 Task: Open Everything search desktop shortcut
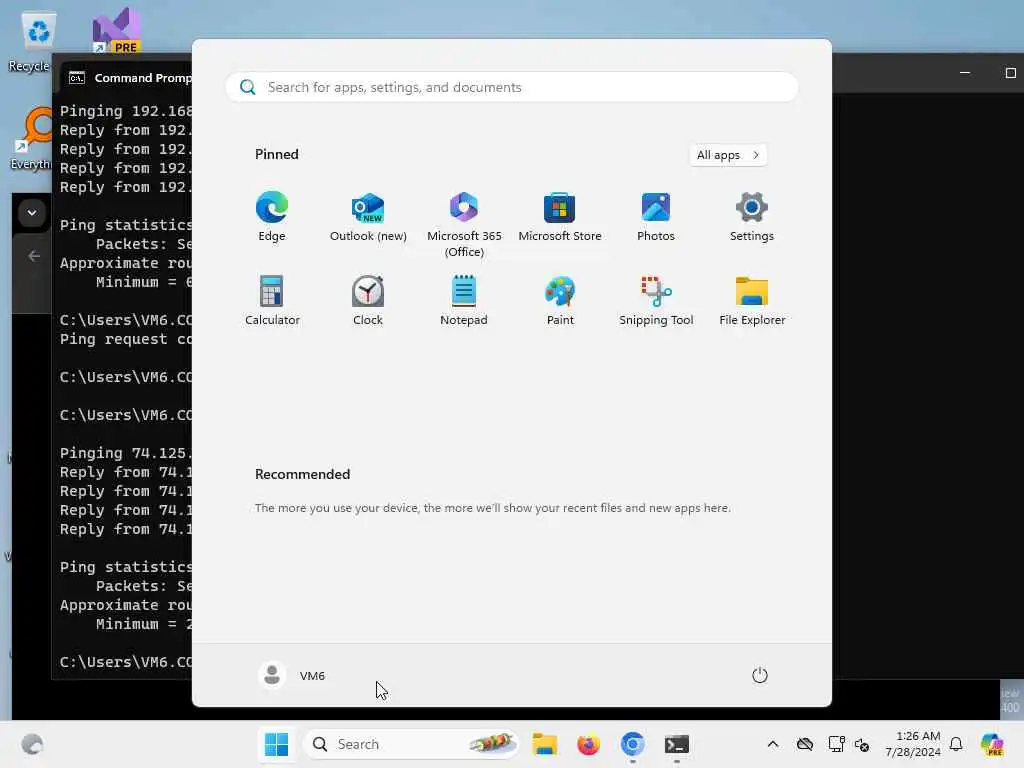click(31, 138)
